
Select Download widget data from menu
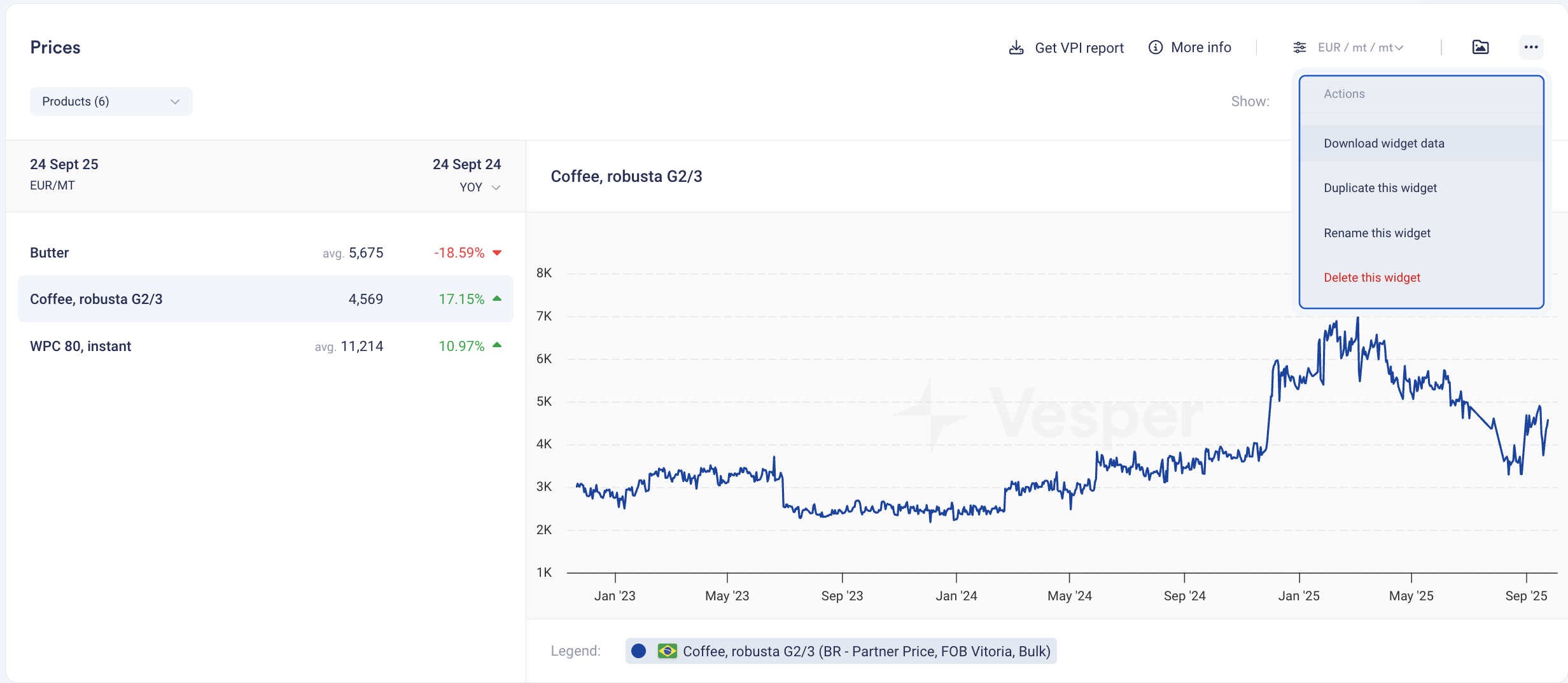(x=1383, y=144)
